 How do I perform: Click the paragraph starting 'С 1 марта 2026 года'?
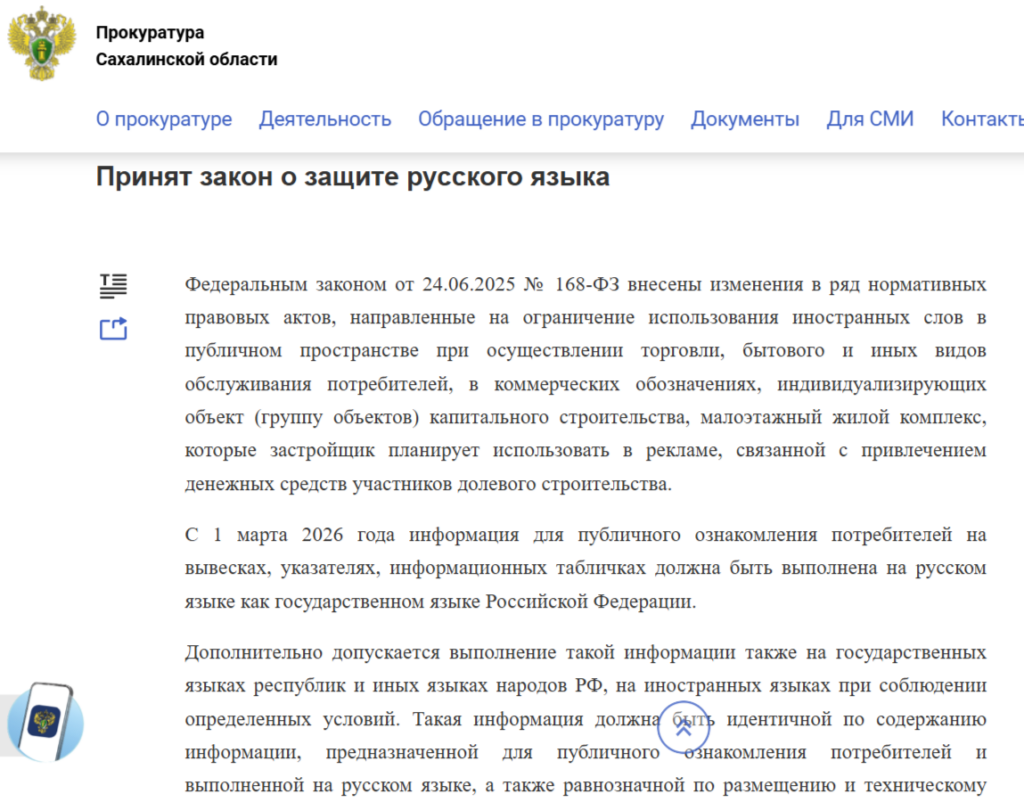click(x=585, y=568)
